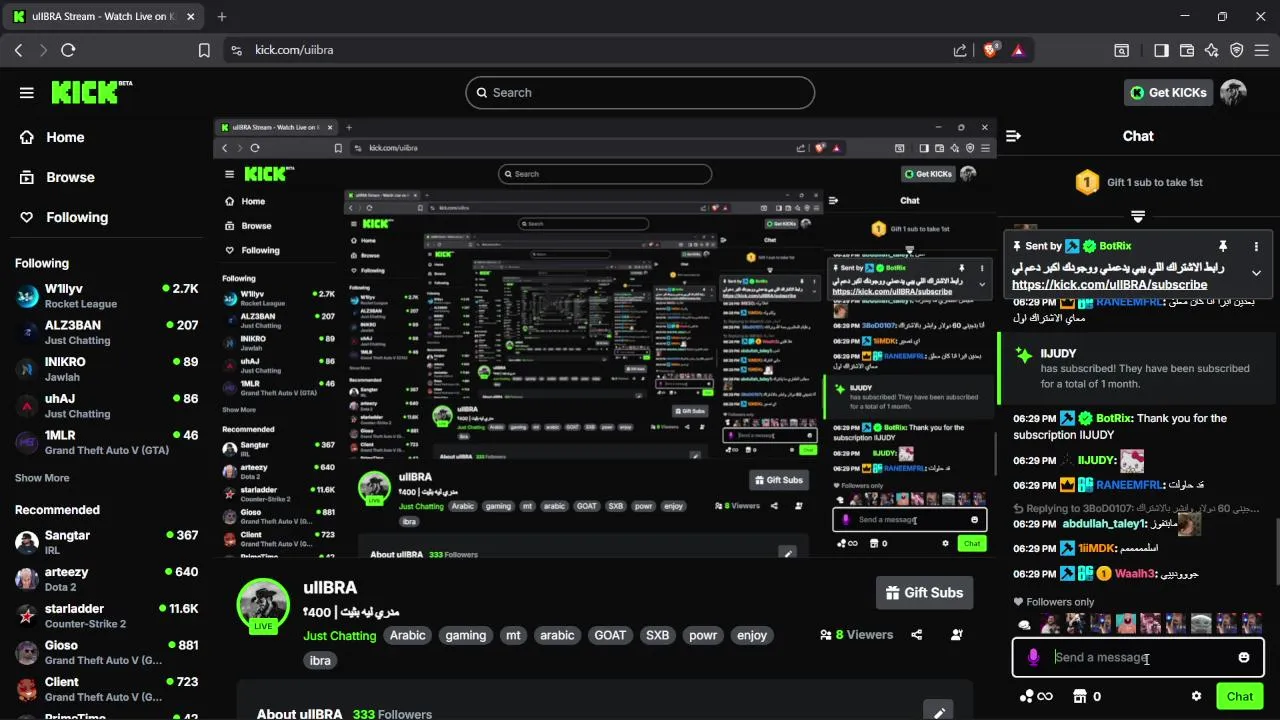Go back with the browser back arrow
The height and width of the screenshot is (720, 1280).
click(18, 50)
